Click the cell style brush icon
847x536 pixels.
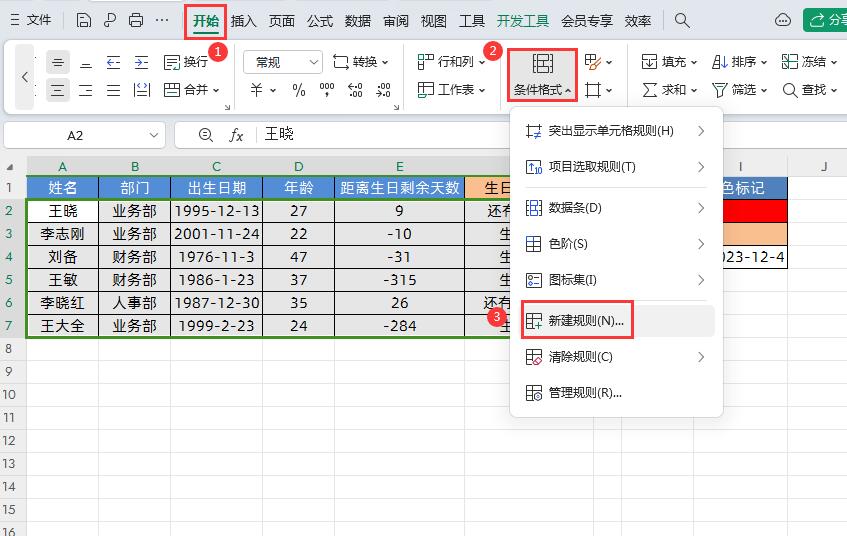point(593,62)
